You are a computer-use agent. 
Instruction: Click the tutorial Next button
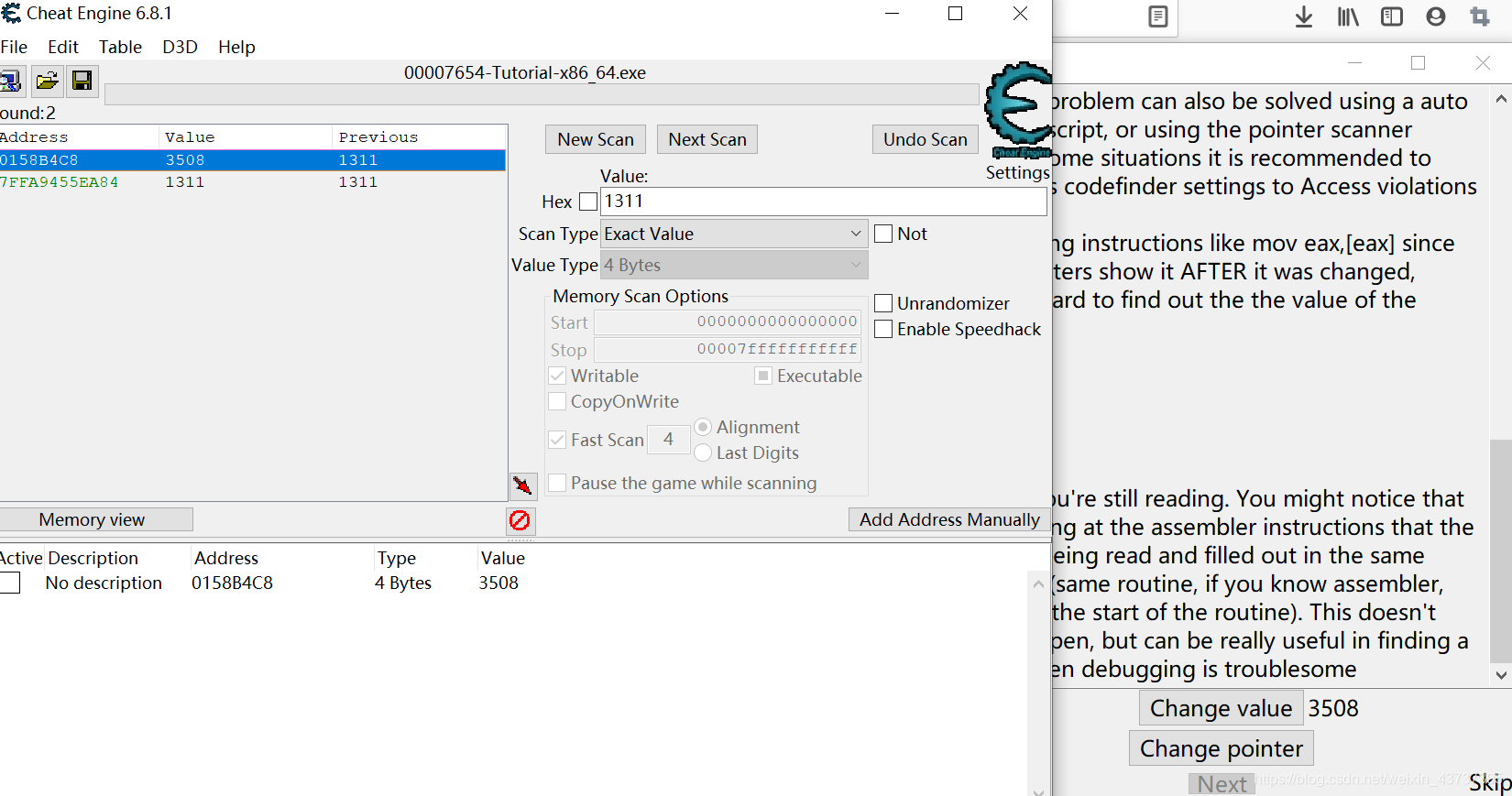pyautogui.click(x=1222, y=784)
